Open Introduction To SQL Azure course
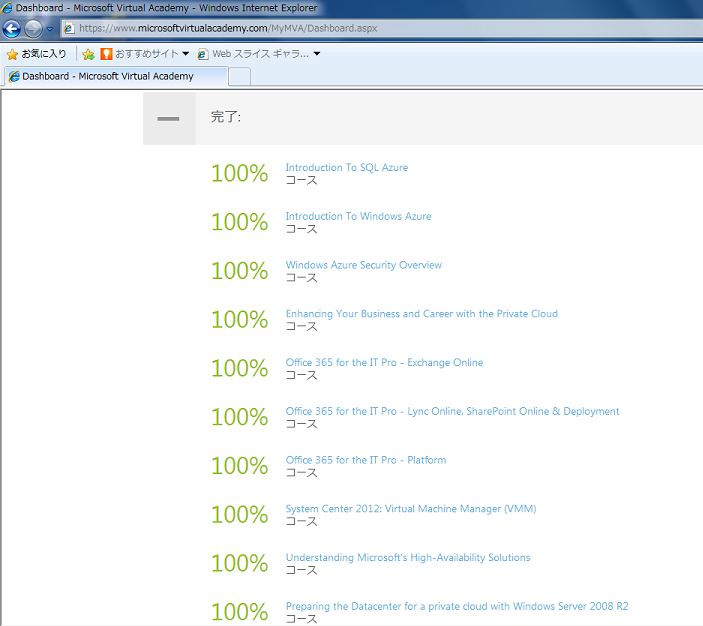This screenshot has width=703, height=626. pyautogui.click(x=346, y=168)
